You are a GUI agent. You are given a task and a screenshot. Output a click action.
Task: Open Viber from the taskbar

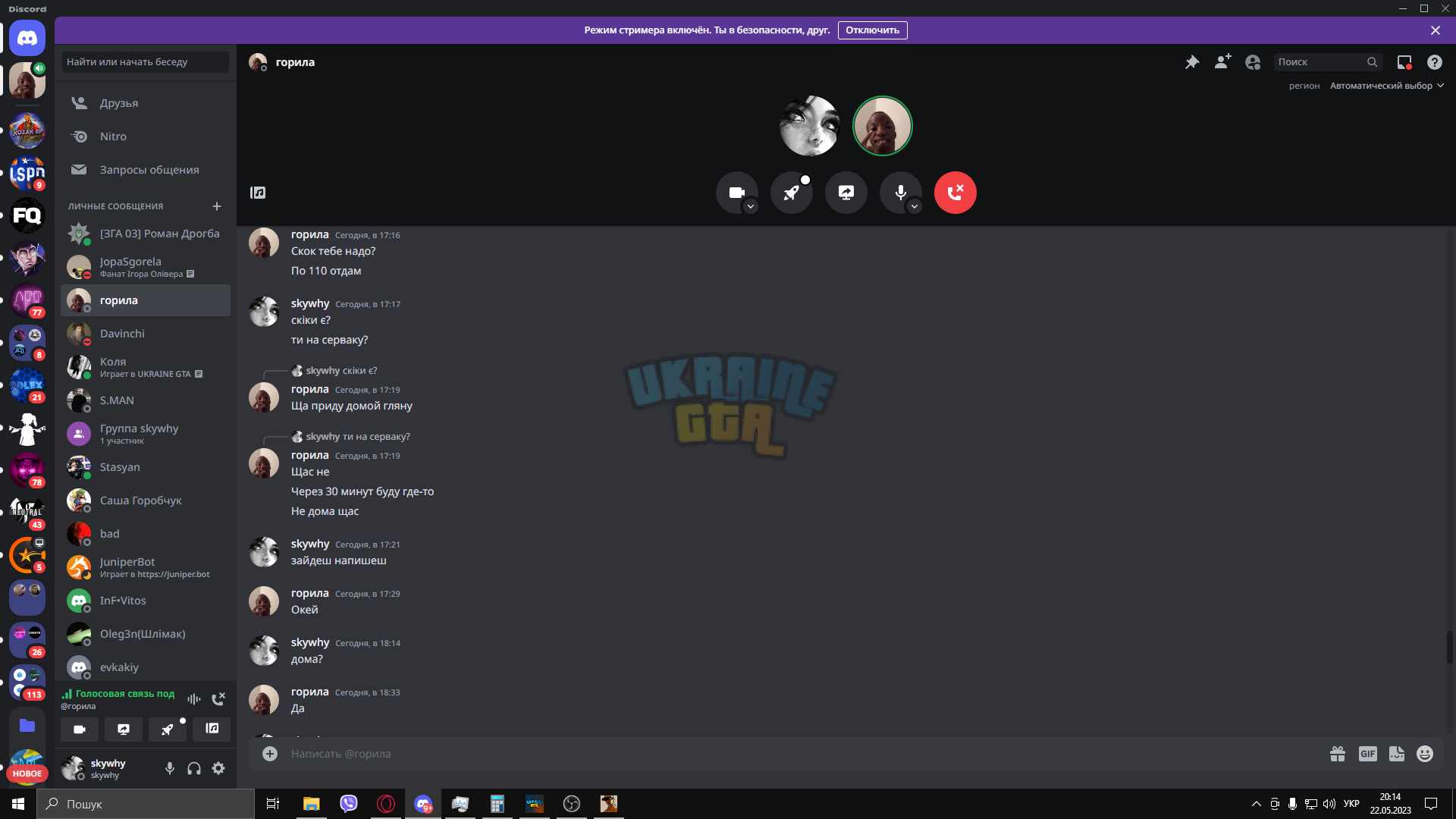click(349, 804)
